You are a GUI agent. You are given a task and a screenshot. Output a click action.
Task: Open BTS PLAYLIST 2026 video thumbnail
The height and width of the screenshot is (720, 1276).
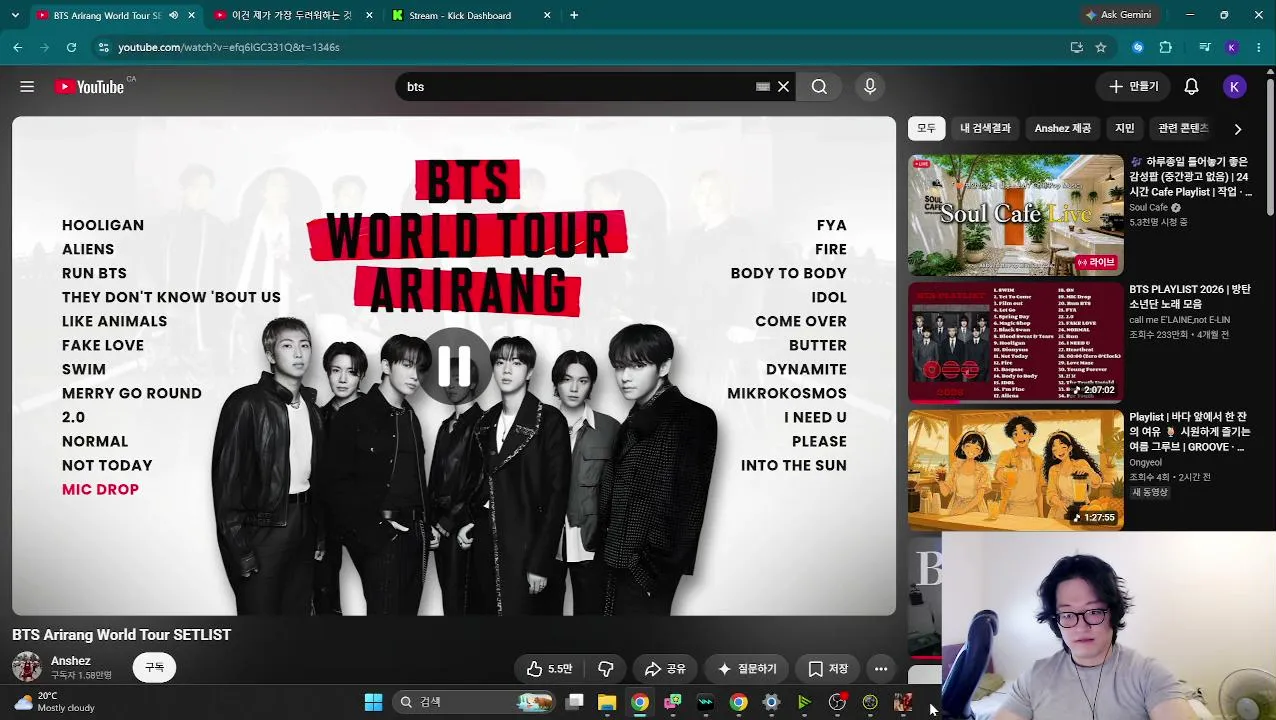1015,342
